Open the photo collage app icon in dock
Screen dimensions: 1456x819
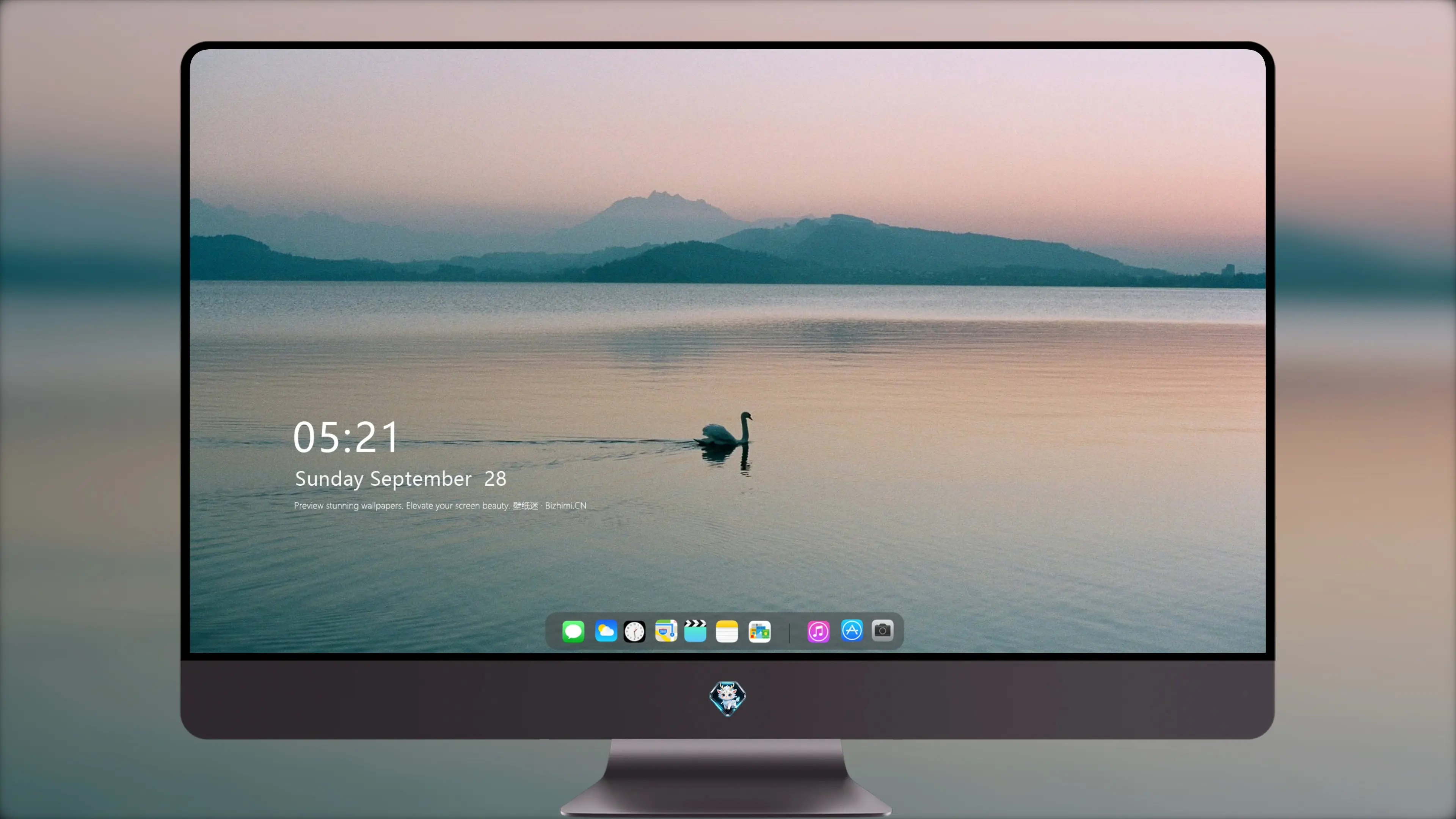click(x=759, y=631)
